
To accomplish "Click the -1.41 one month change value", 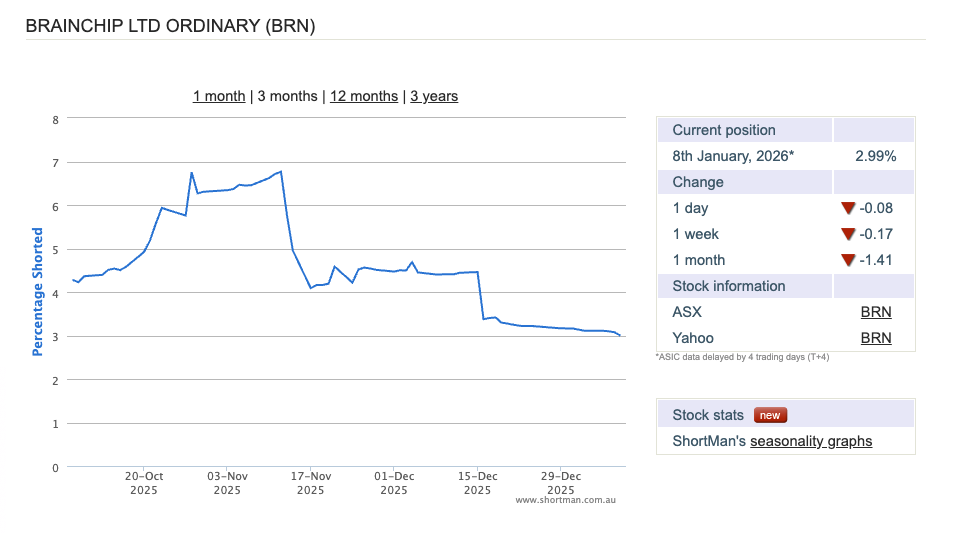I will coord(876,260).
